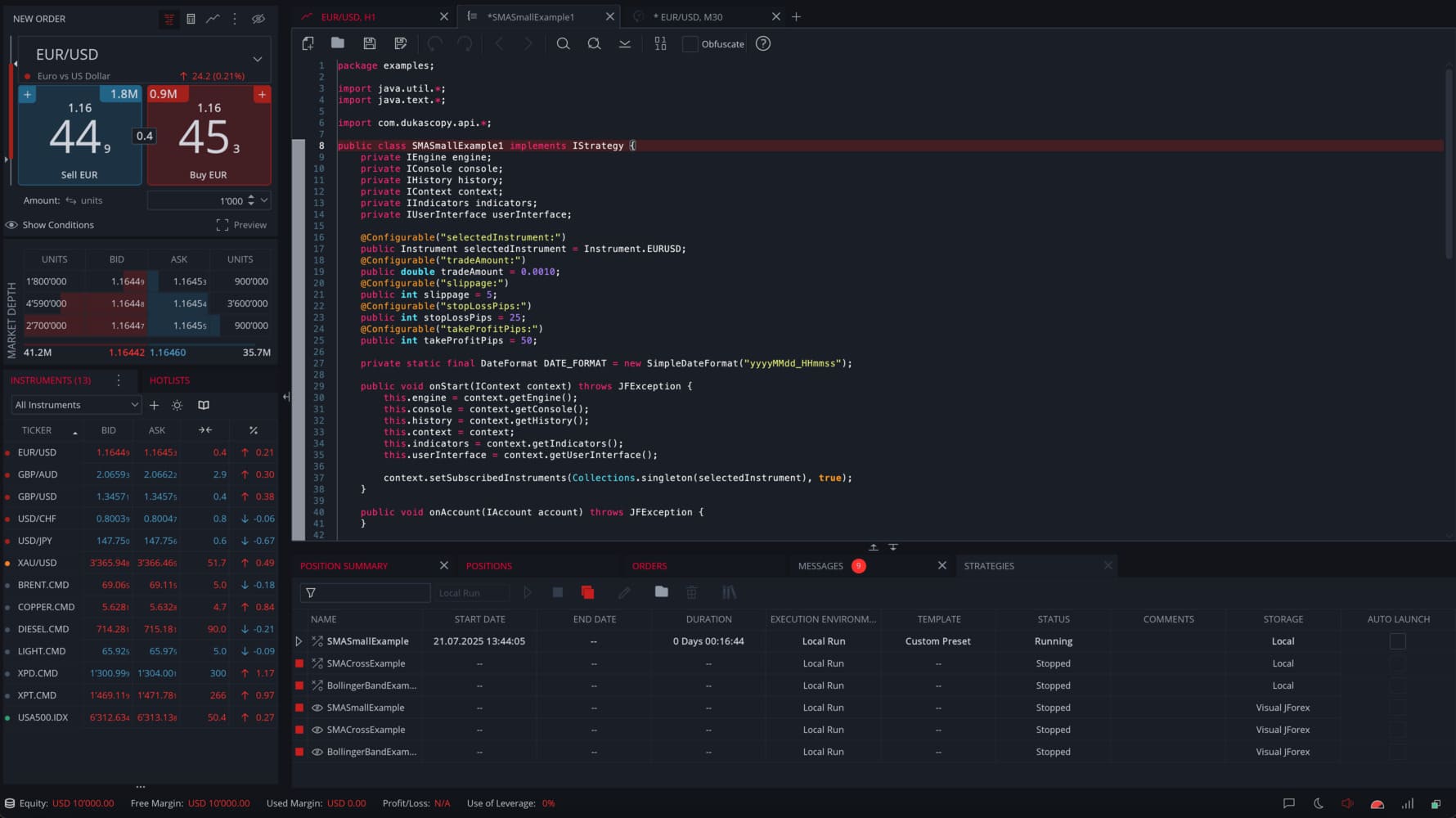Screen dimensions: 1456x818
Task: Click the chart line icon in New Order header
Action: point(213,19)
